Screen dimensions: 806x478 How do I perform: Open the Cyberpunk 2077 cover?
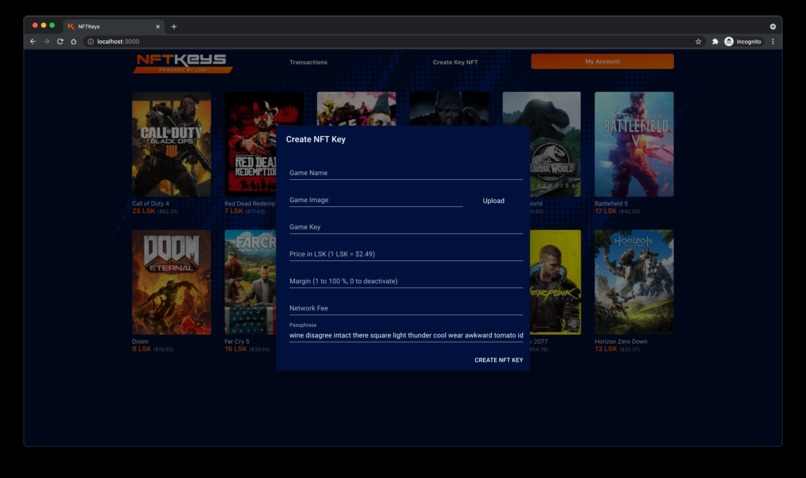[x=556, y=282]
